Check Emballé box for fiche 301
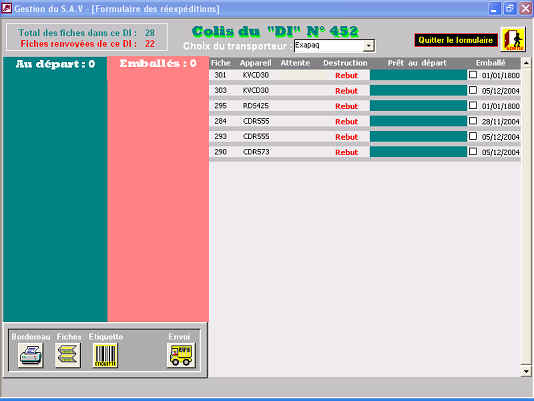The image size is (534, 401). [x=473, y=75]
